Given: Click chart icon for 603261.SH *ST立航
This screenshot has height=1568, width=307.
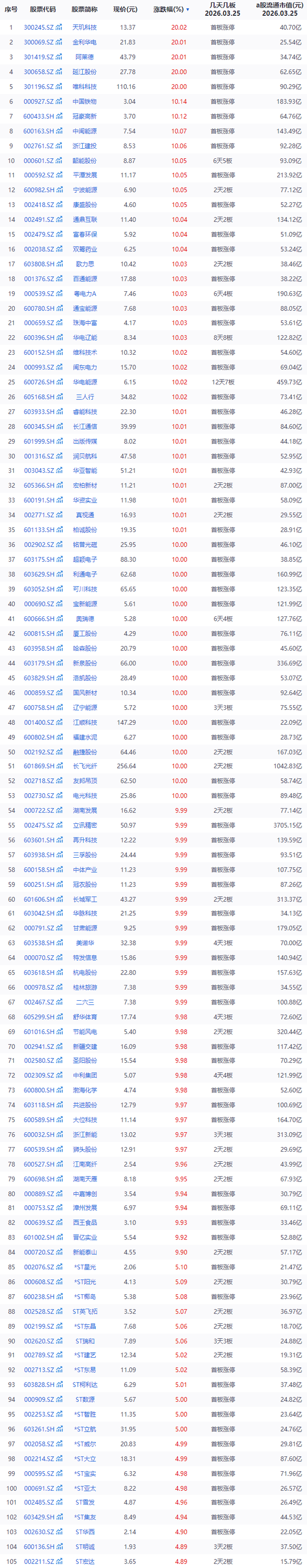Looking at the screenshot, I should (x=59, y=1429).
